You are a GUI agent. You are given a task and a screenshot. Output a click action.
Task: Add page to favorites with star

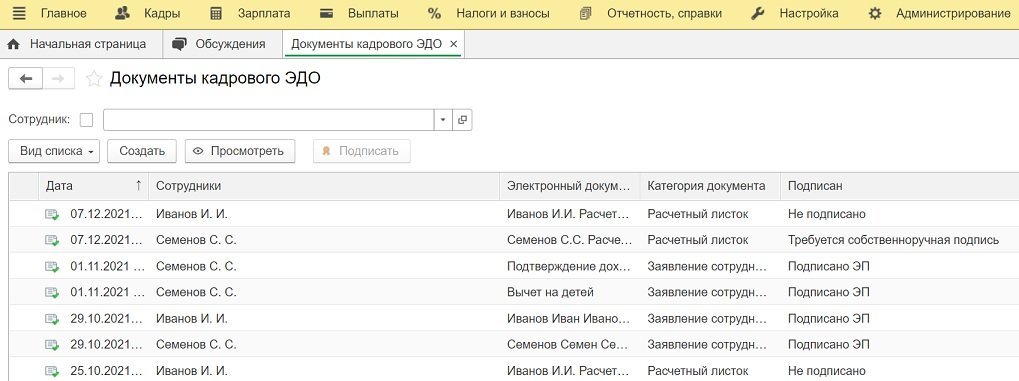[94, 79]
